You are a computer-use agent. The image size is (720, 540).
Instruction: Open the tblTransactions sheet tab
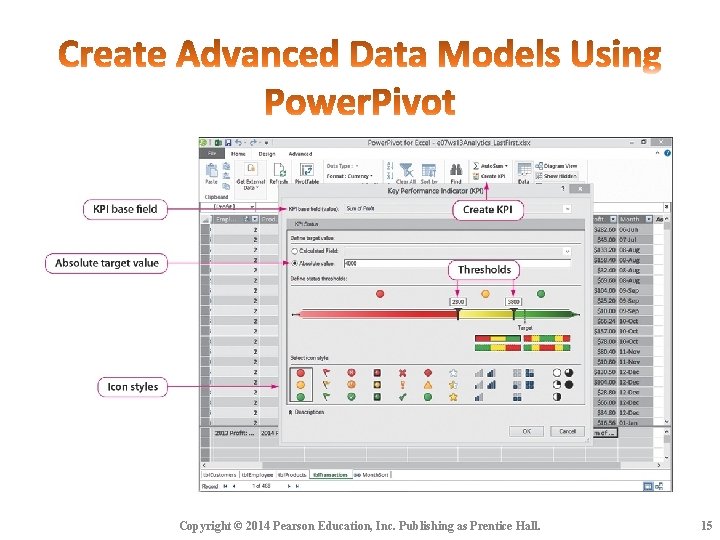click(x=331, y=475)
